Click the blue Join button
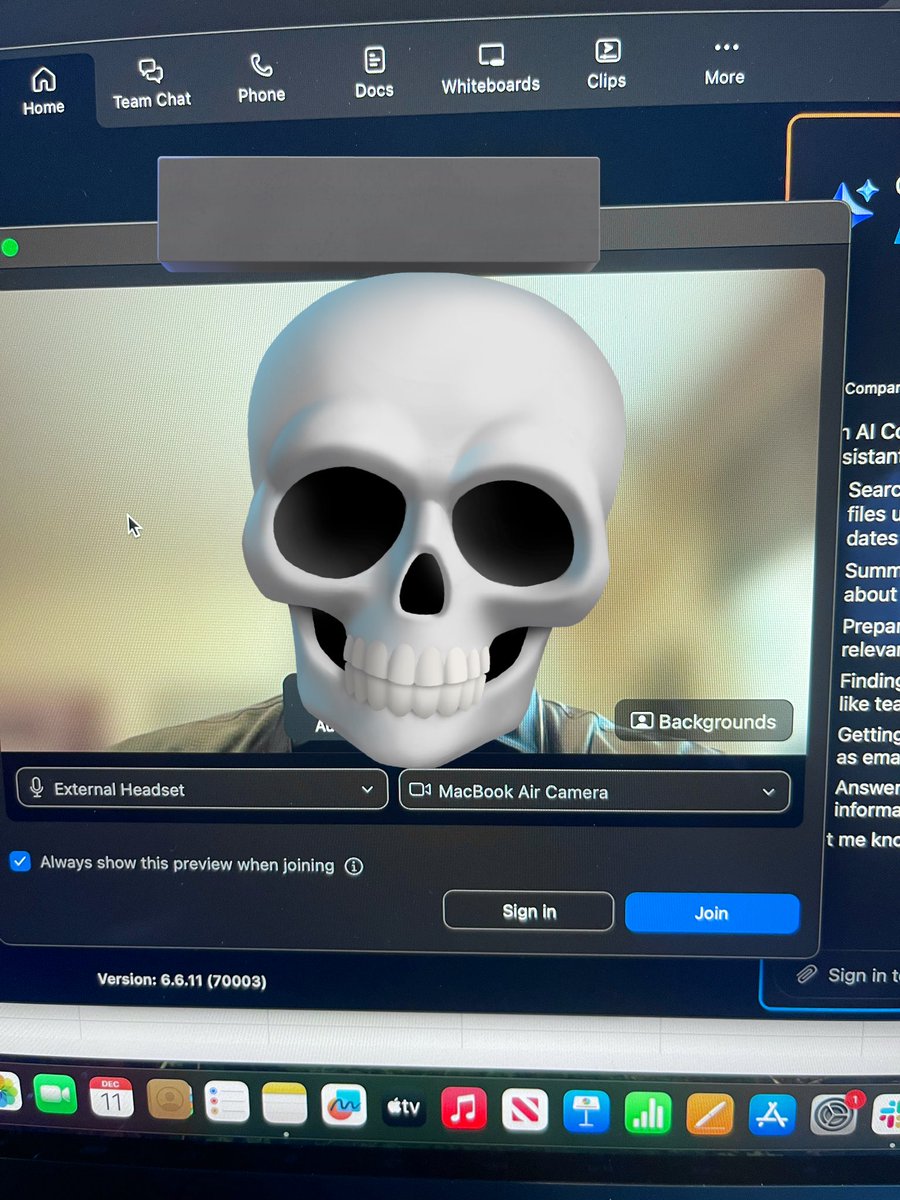The height and width of the screenshot is (1200, 900). click(712, 913)
